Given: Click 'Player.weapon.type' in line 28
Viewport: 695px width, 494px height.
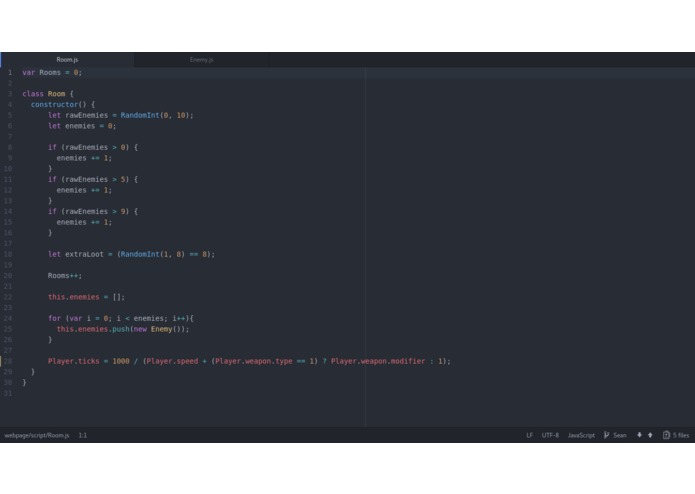Looking at the screenshot, I should click(254, 361).
